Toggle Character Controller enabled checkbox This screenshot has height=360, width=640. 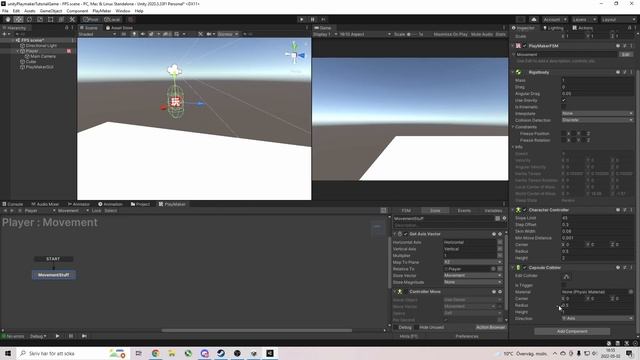click(x=525, y=210)
